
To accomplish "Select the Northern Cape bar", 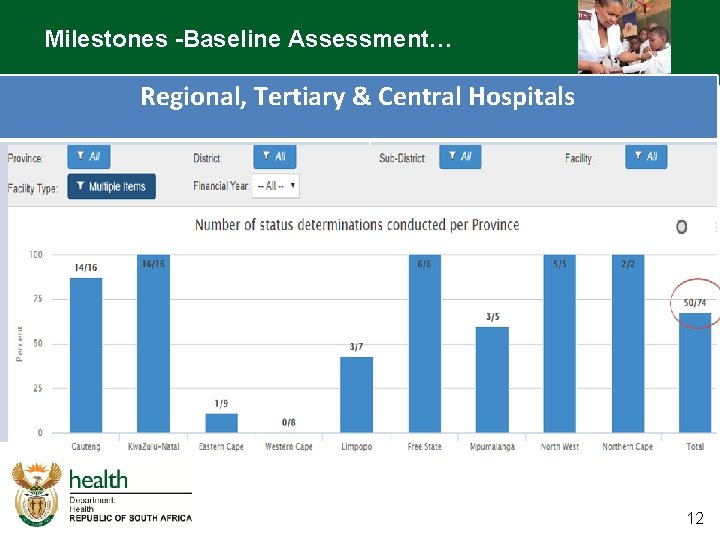I will [x=628, y=343].
